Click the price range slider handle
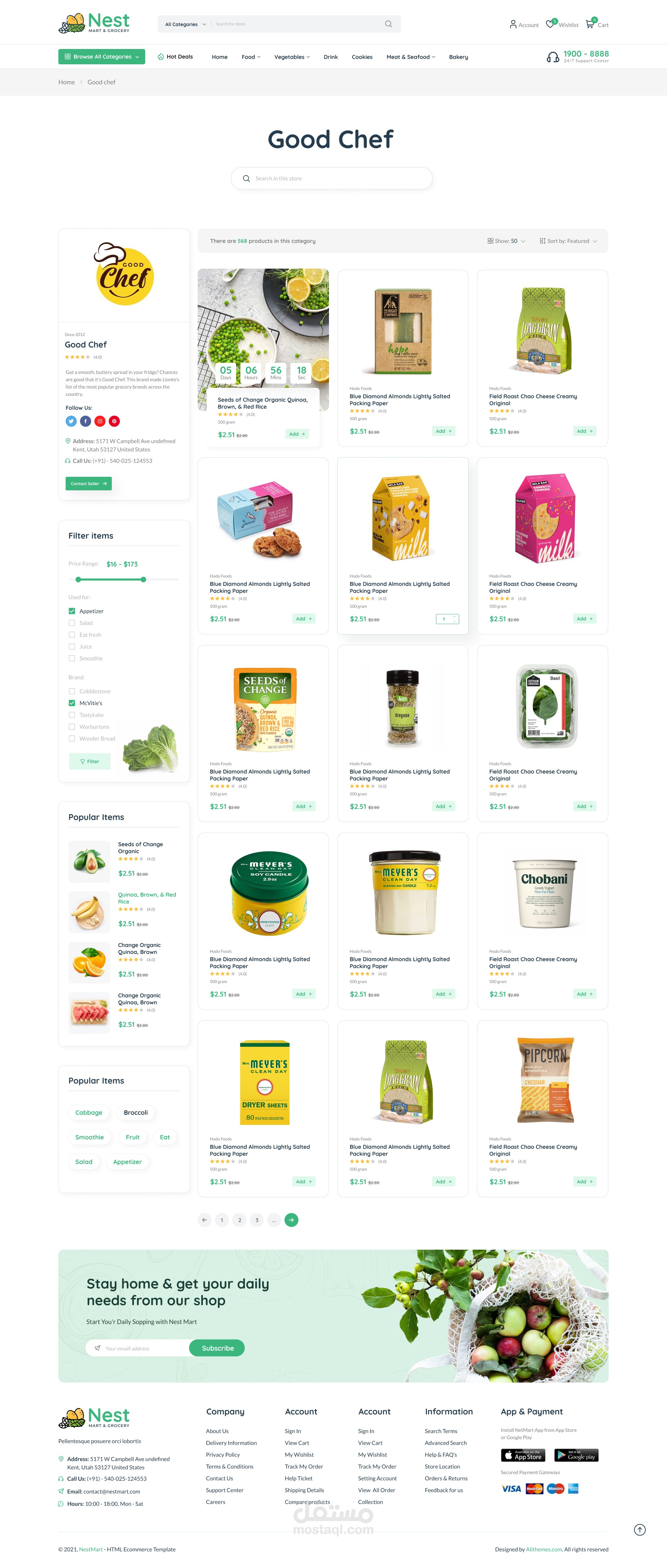This screenshot has height=1568, width=667. (143, 579)
